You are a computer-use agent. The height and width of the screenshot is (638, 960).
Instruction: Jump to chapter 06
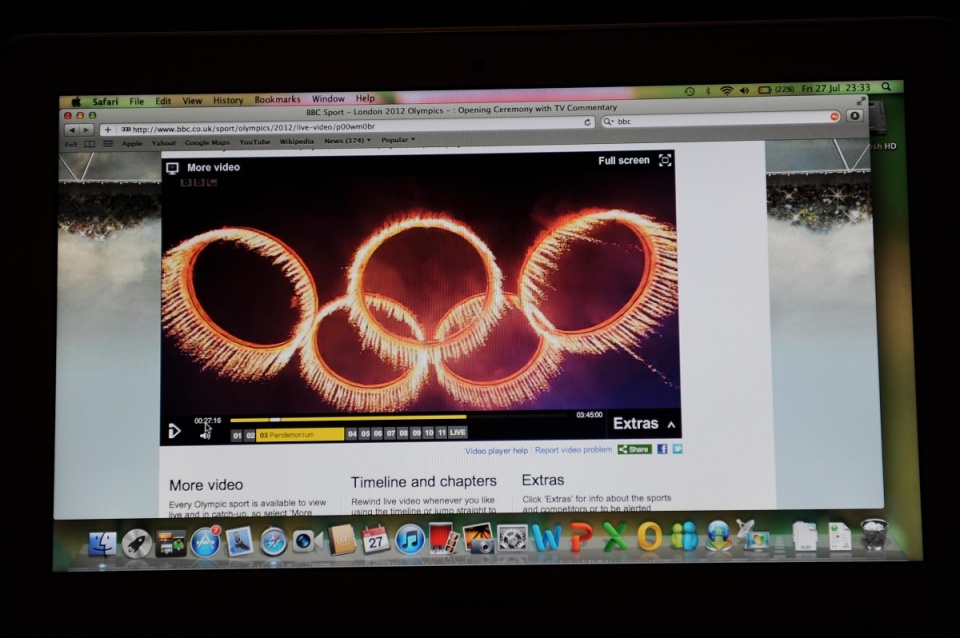[378, 433]
